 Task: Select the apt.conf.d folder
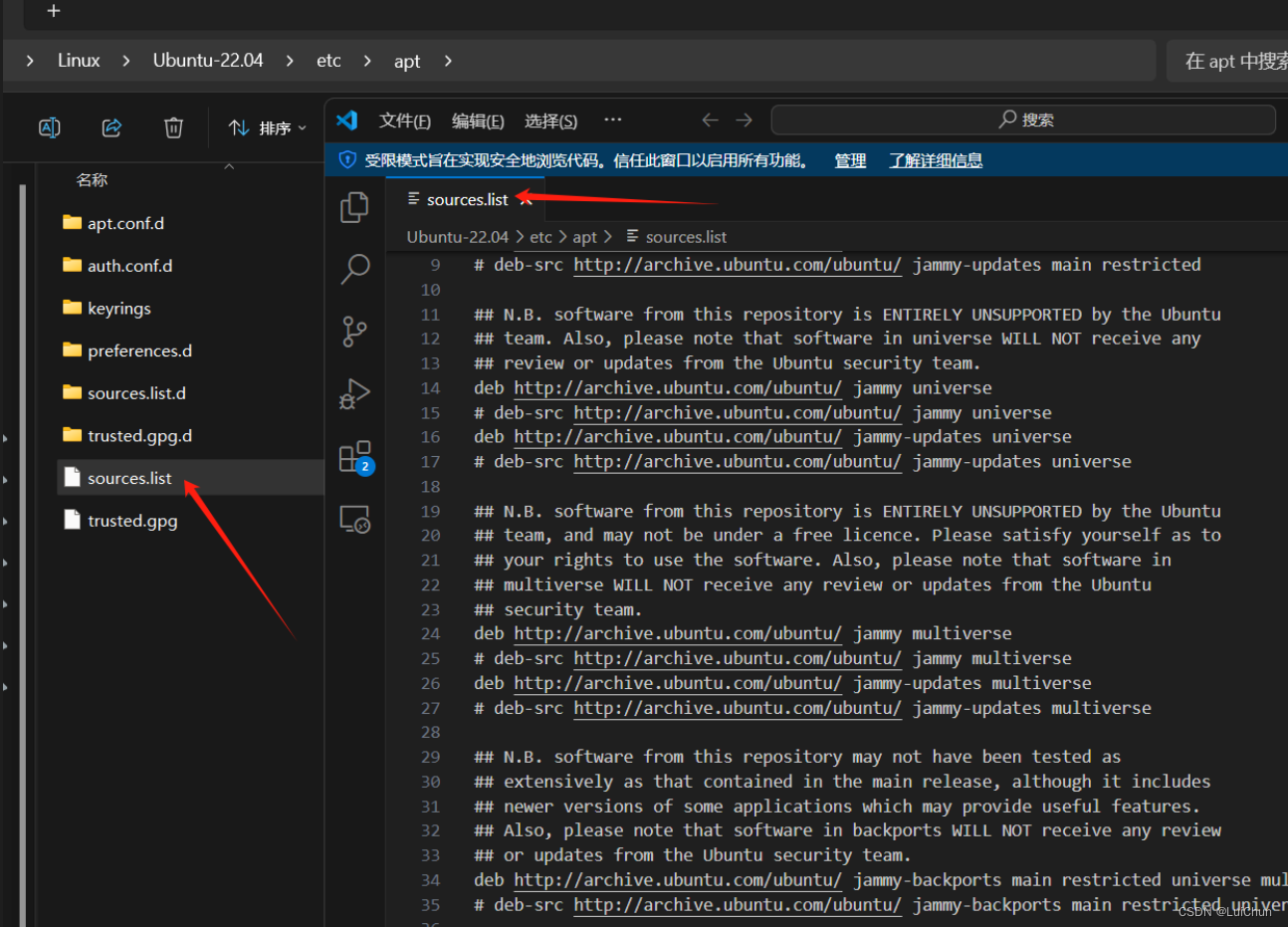click(x=125, y=223)
